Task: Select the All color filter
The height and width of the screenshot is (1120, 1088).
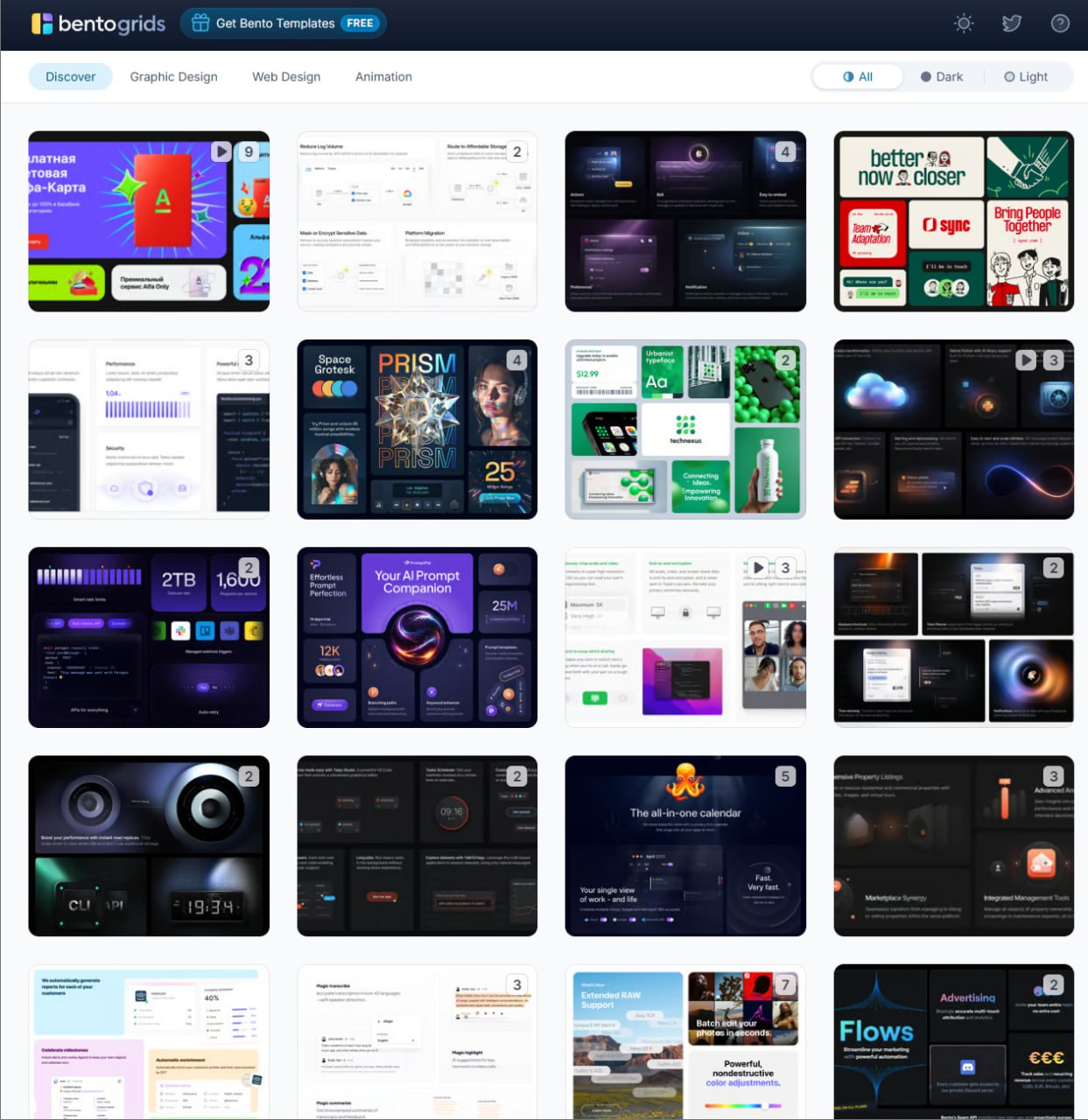Action: [x=858, y=77]
